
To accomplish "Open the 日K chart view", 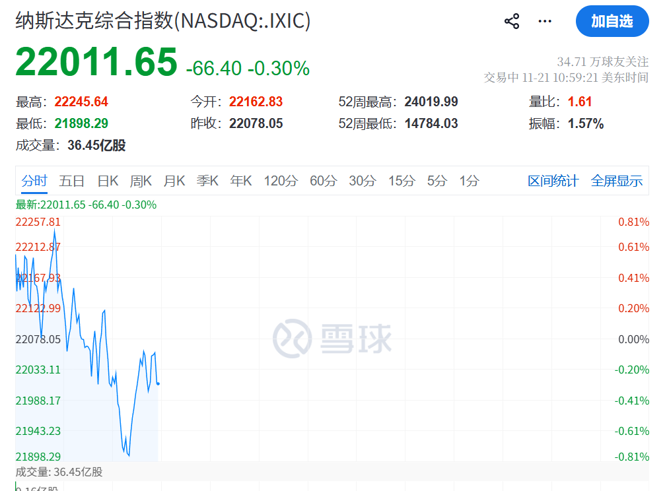I will coord(107,181).
